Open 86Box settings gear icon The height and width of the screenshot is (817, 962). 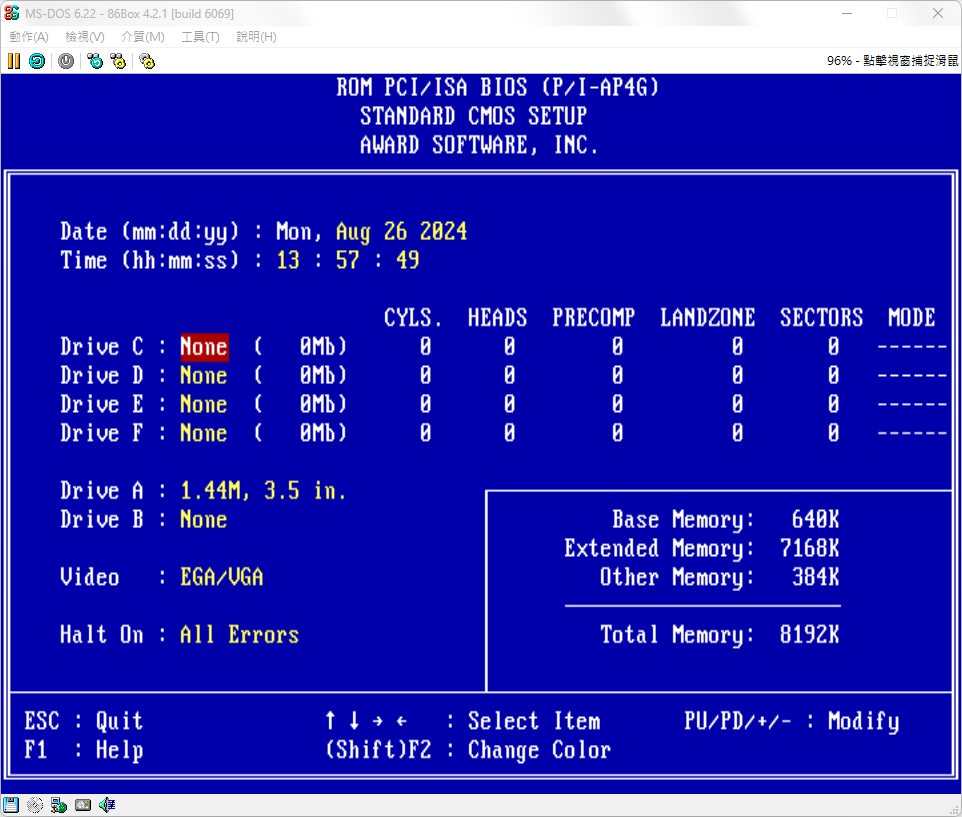coord(147,61)
